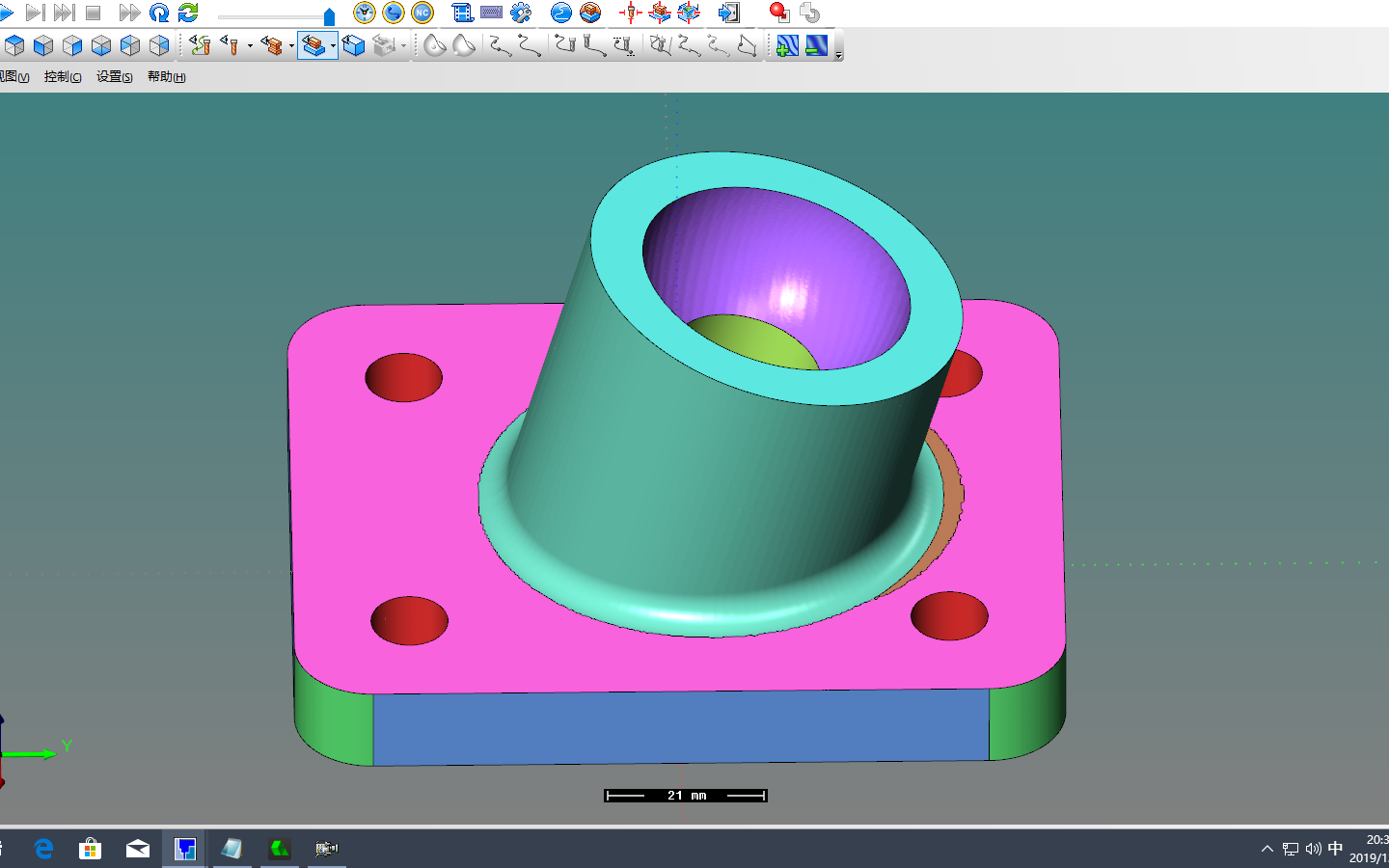Click the blue NC program icon
This screenshot has height=868, width=1389.
422,13
